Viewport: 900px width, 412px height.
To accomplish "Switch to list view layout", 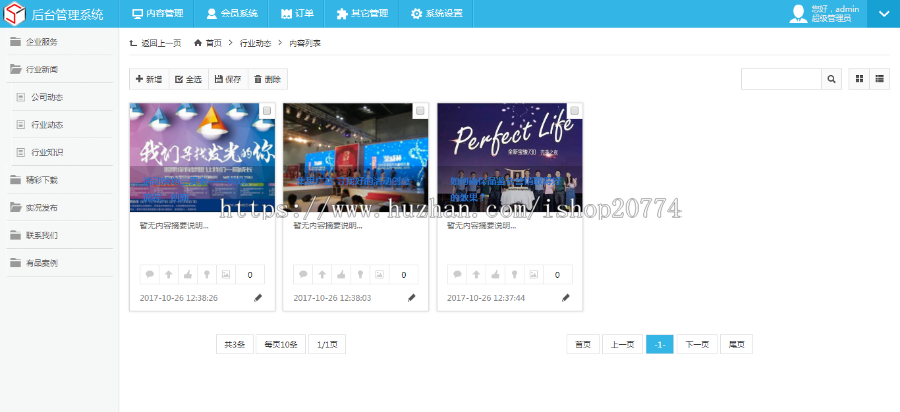I will tap(880, 79).
